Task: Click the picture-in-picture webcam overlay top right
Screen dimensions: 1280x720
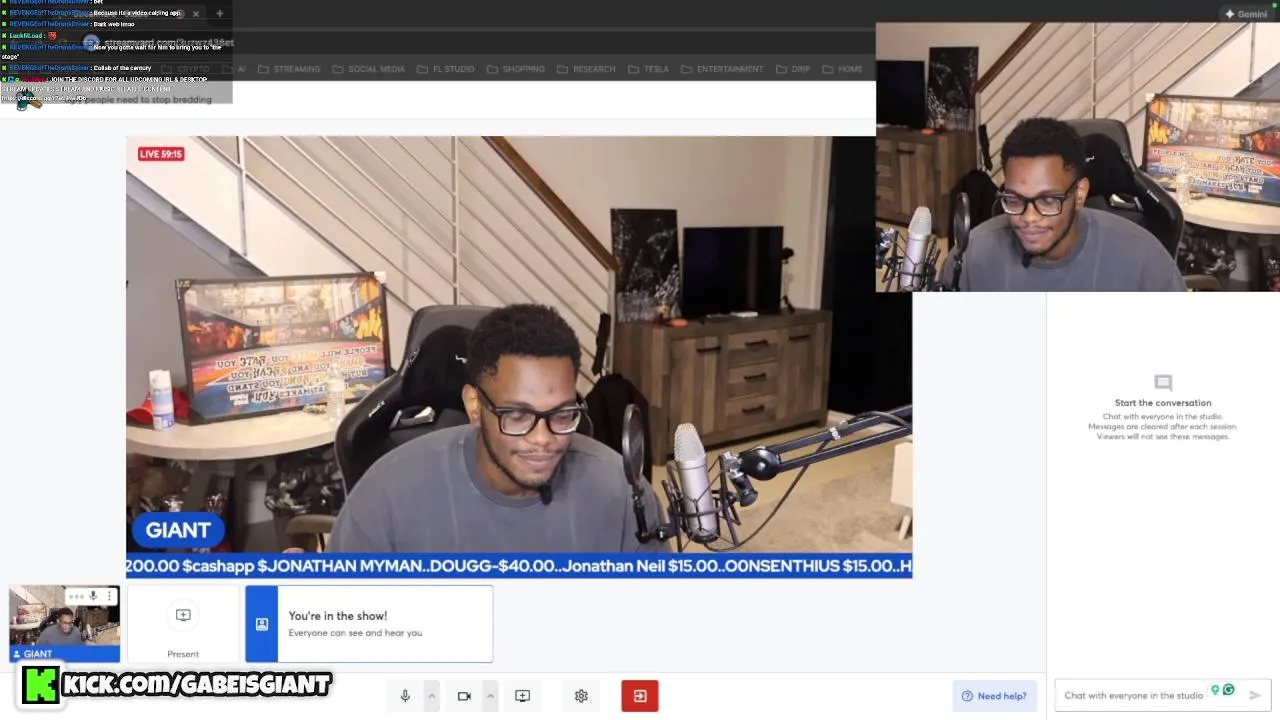Action: (x=1078, y=157)
